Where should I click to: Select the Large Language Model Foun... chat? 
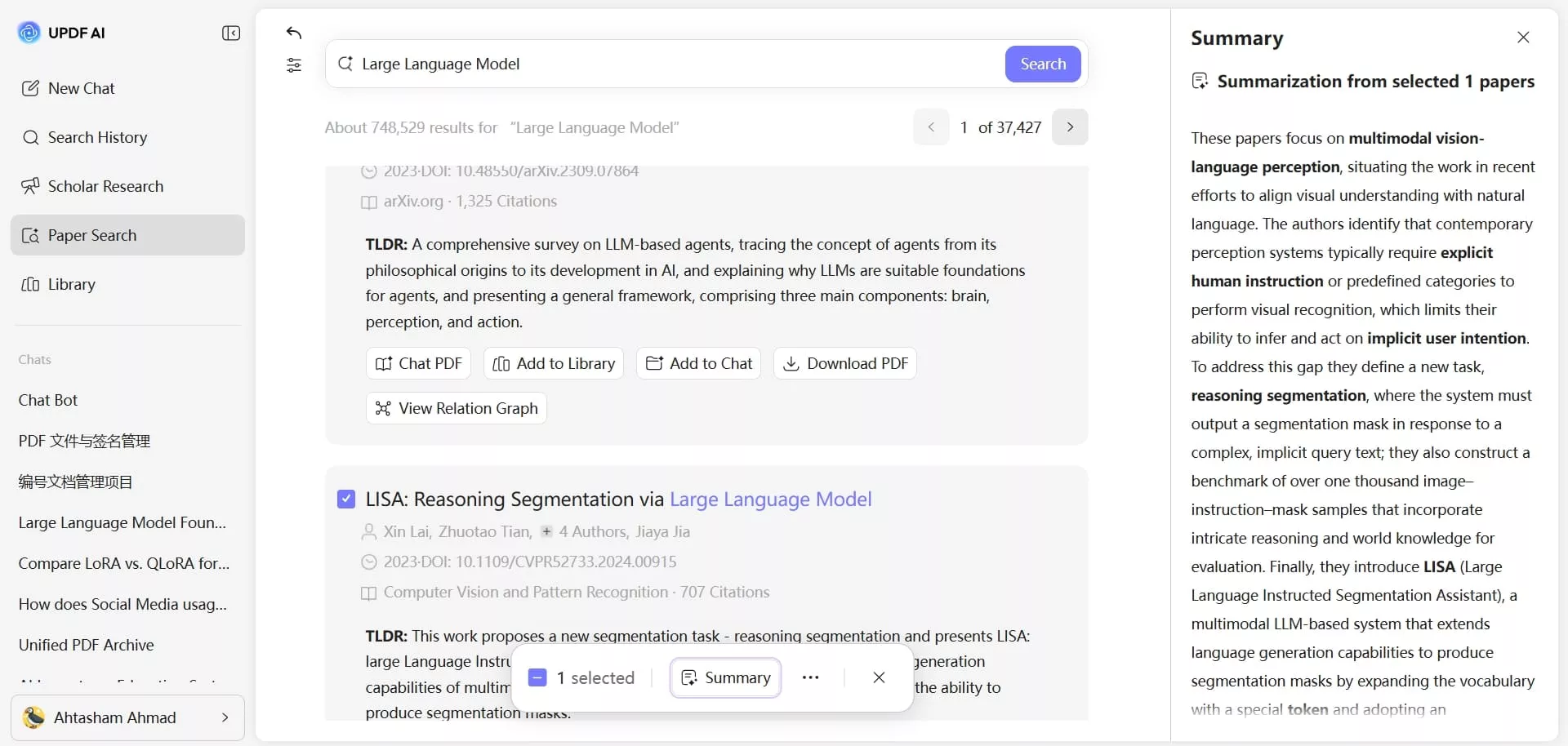(x=122, y=523)
